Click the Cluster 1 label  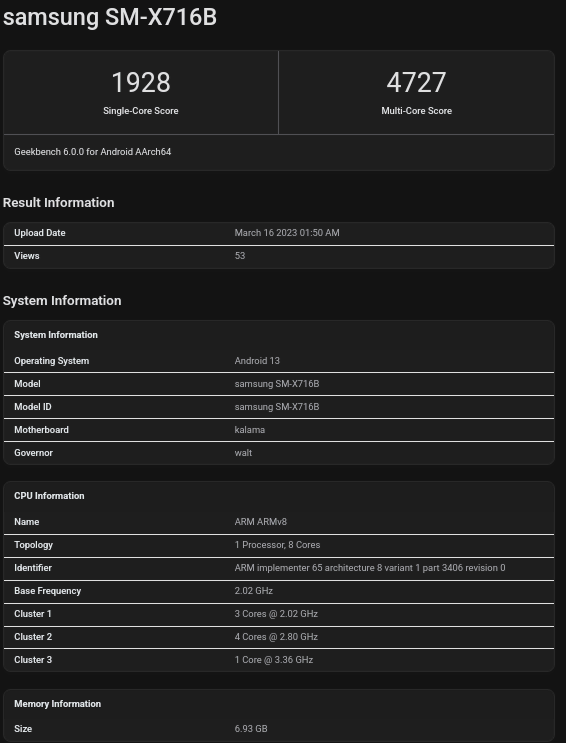33,614
